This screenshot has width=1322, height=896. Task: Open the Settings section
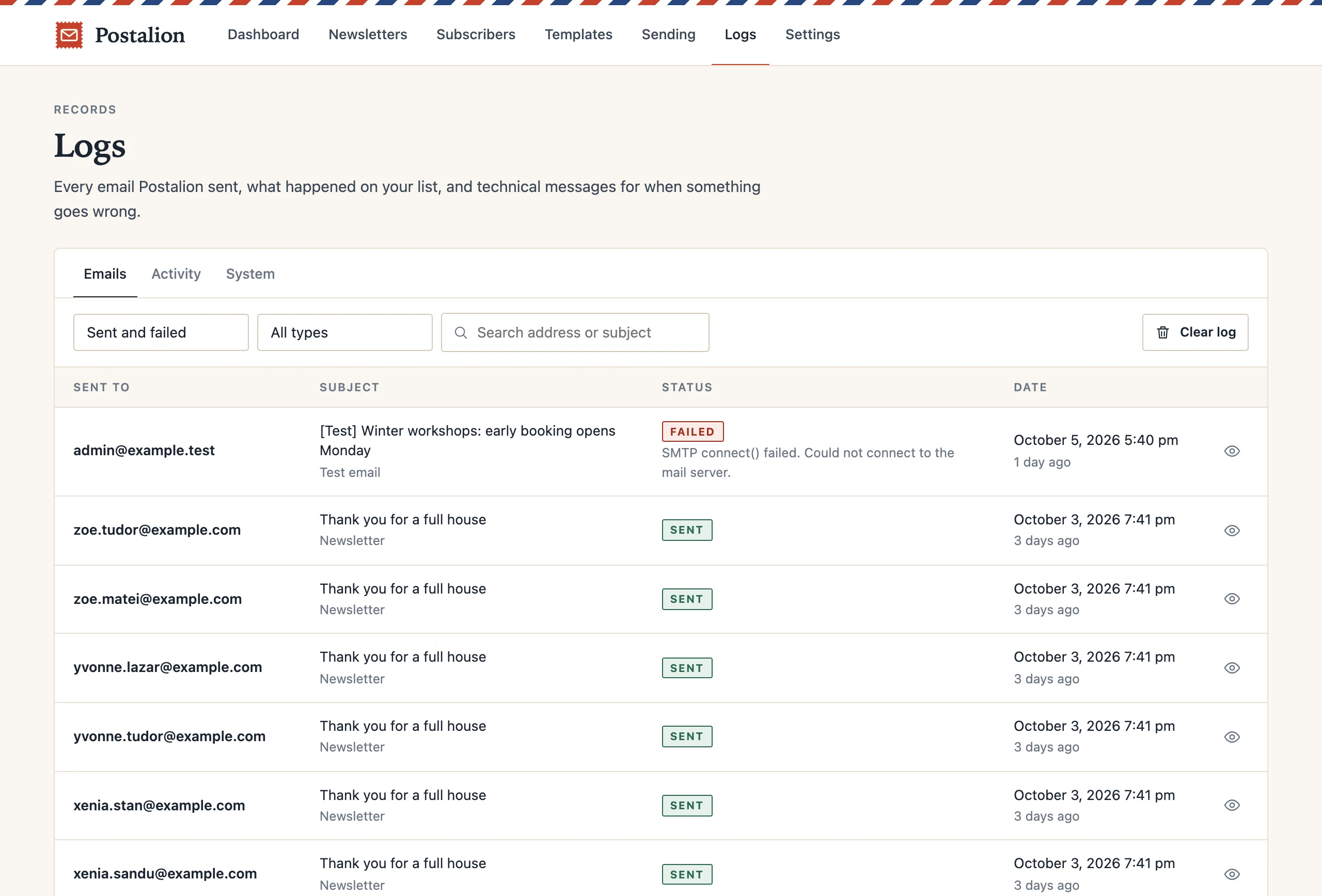813,35
